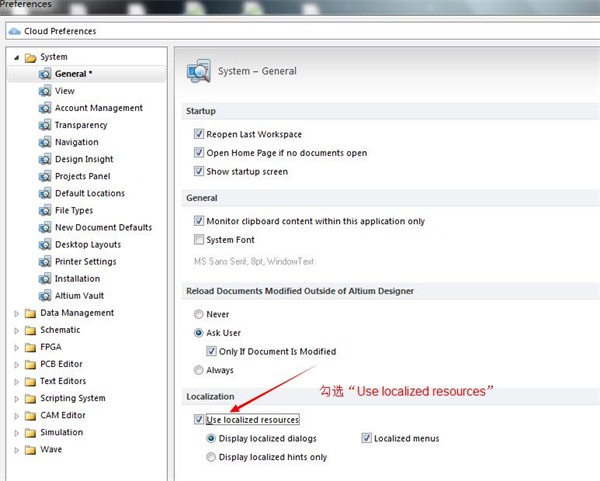Click the CAM Editor folder icon

coord(30,416)
